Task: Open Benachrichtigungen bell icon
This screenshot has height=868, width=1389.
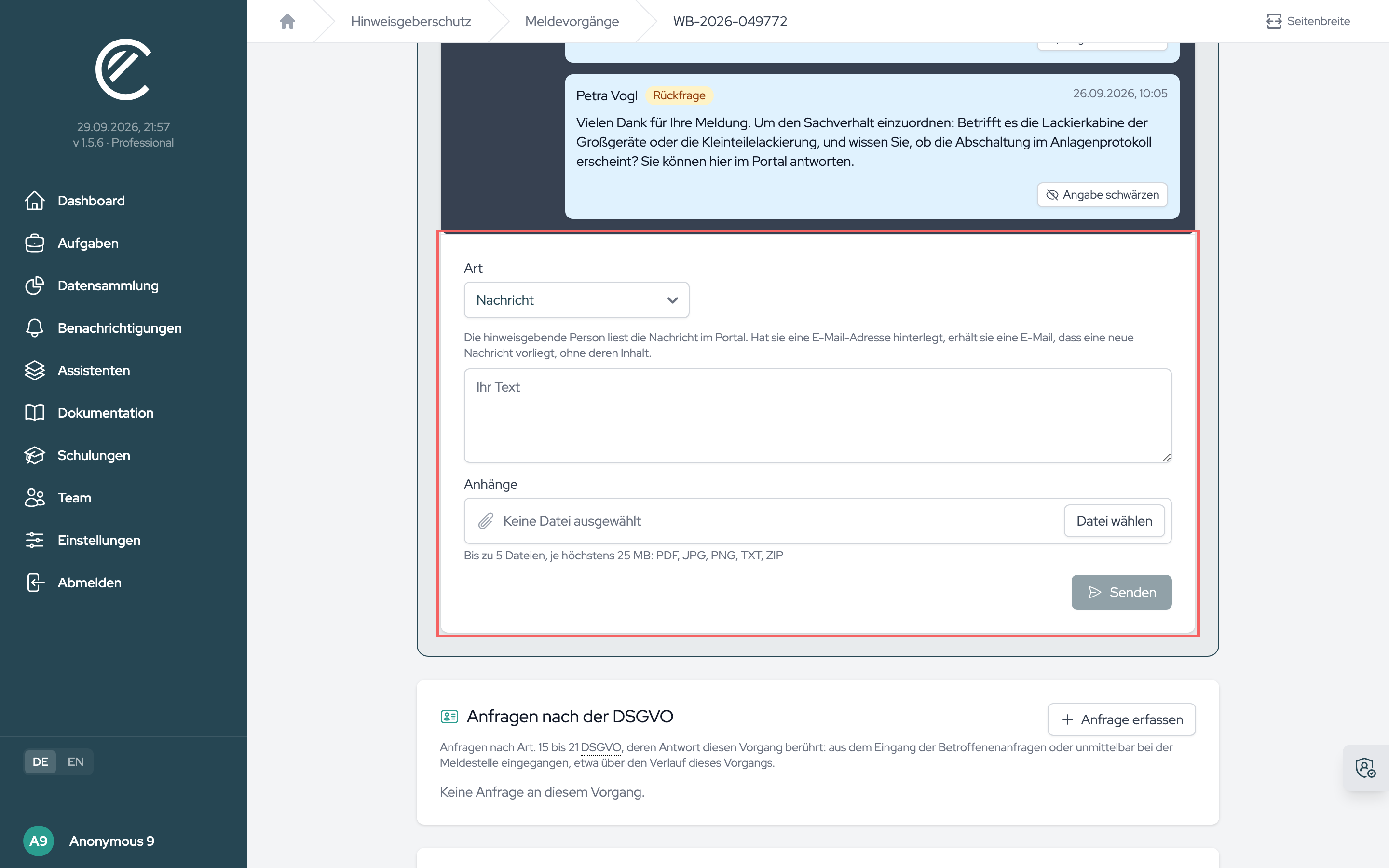Action: pos(34,328)
